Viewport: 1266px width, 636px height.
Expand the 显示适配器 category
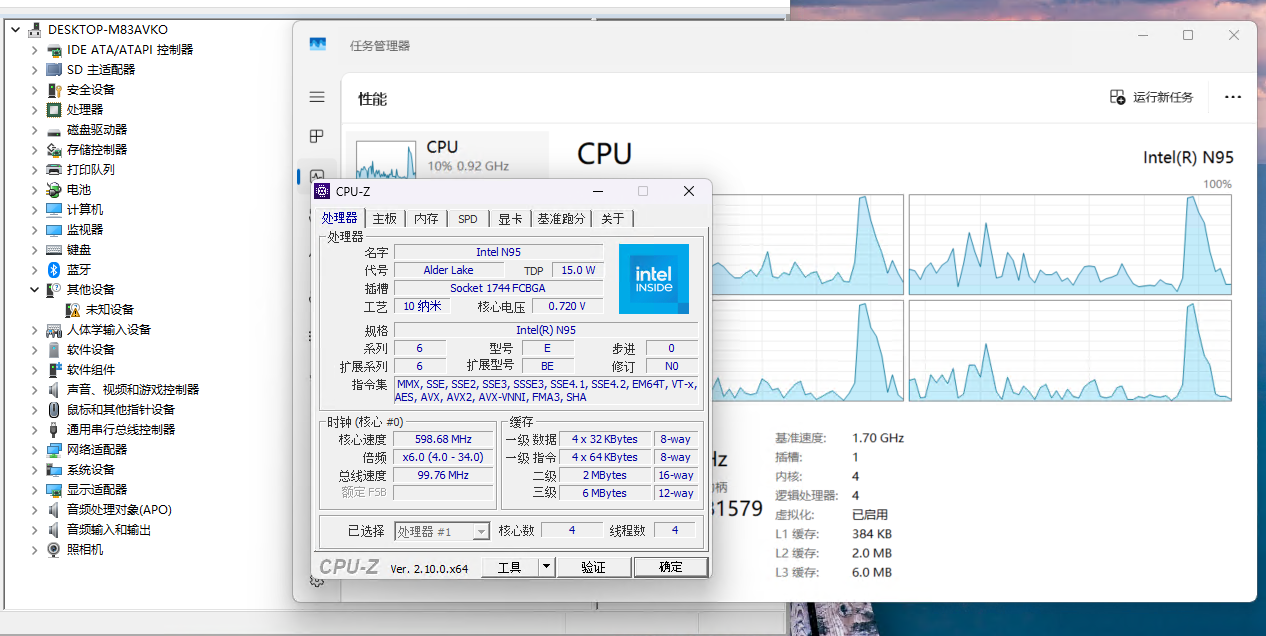click(34, 489)
